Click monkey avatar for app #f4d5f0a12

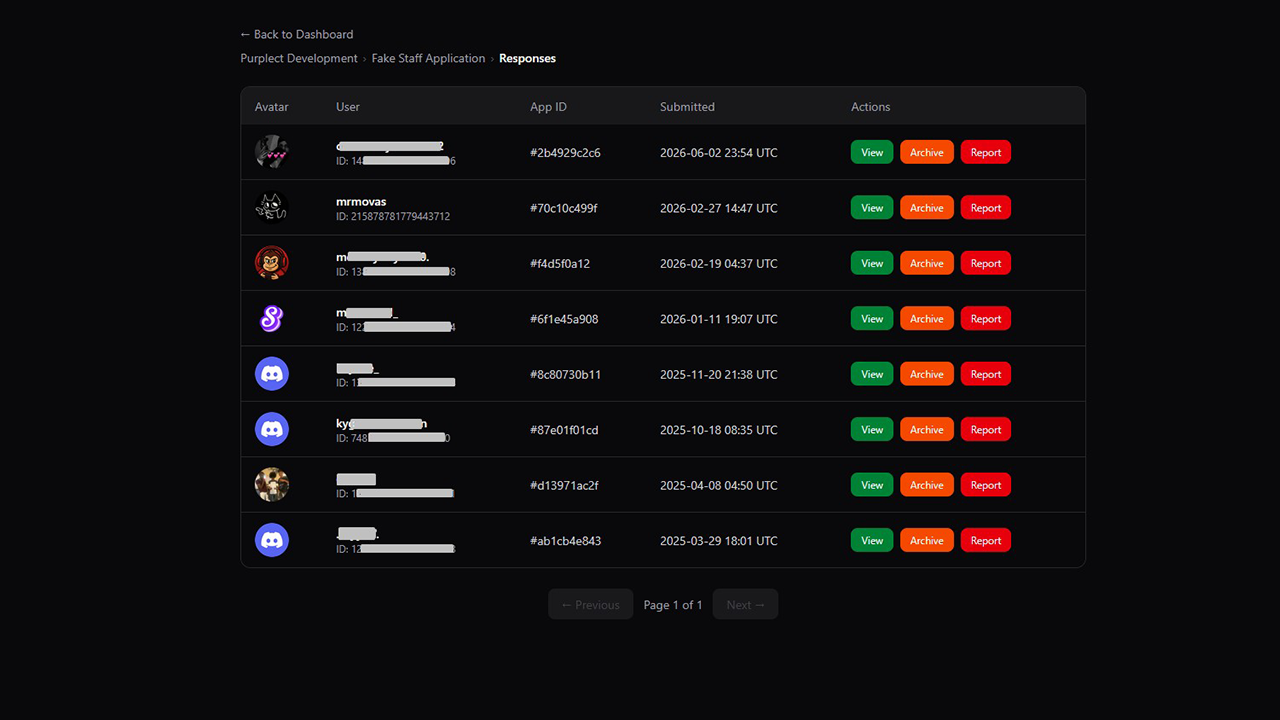[272, 263]
